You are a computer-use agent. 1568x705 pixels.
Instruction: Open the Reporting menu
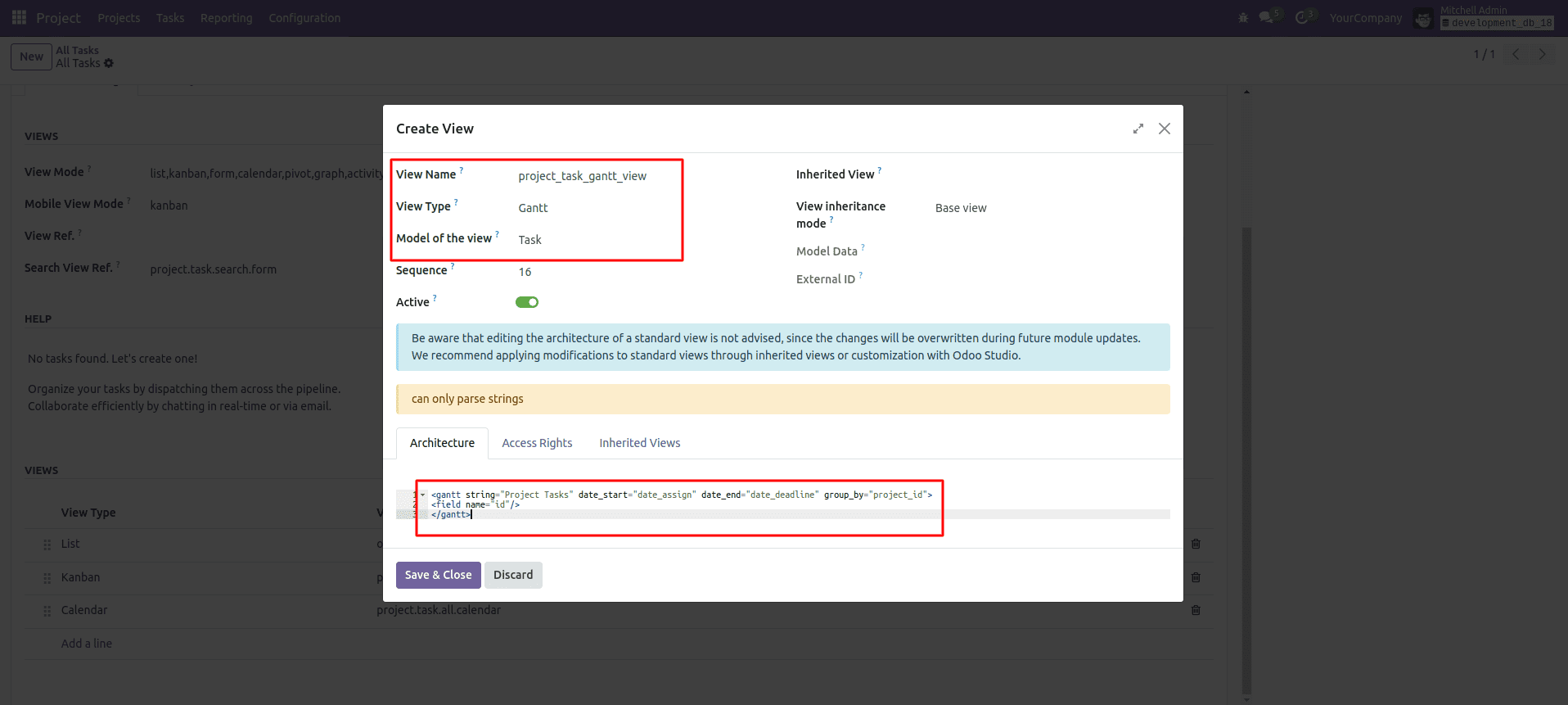227,18
